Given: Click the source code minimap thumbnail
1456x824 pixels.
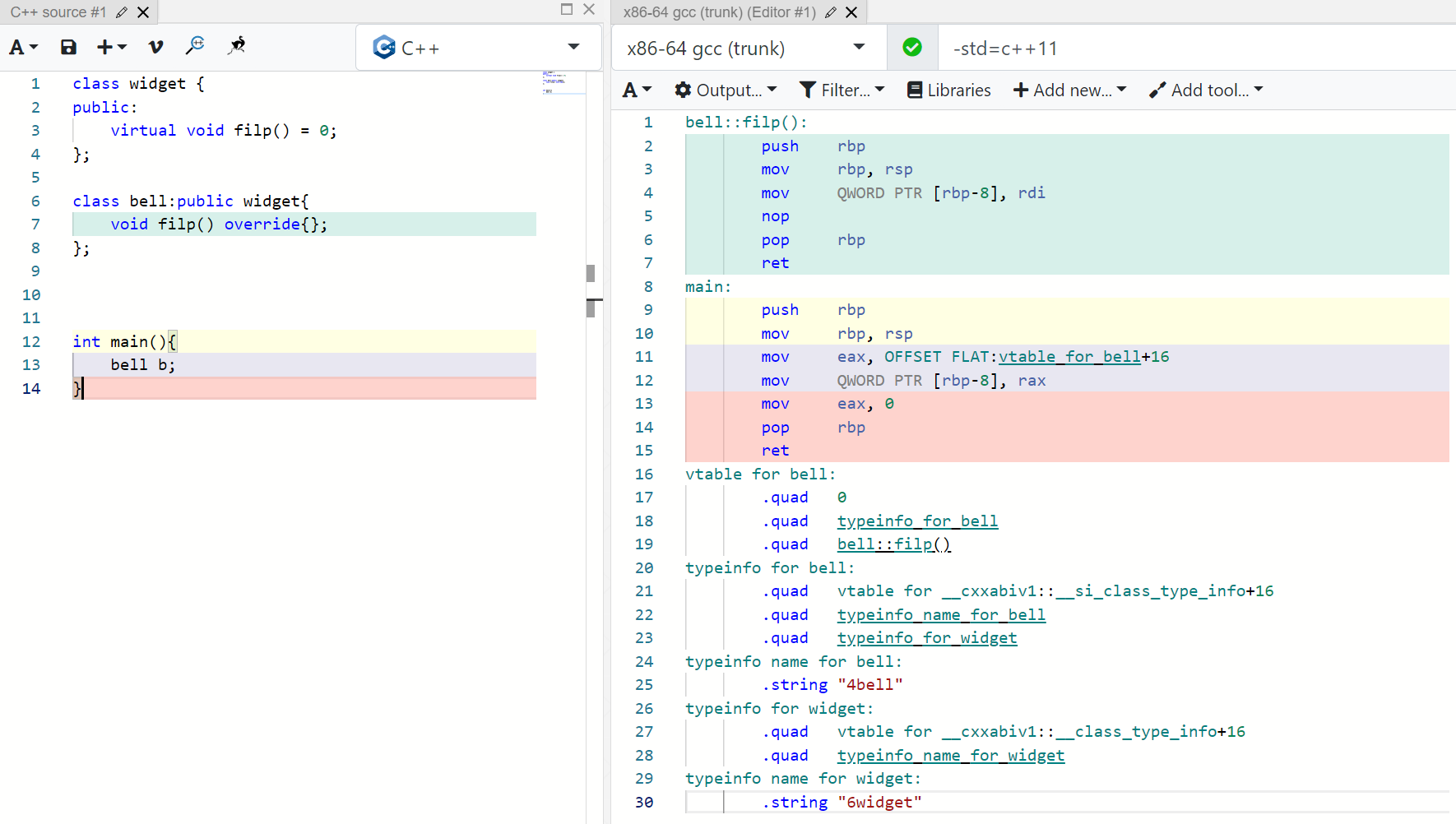Looking at the screenshot, I should coord(563,83).
